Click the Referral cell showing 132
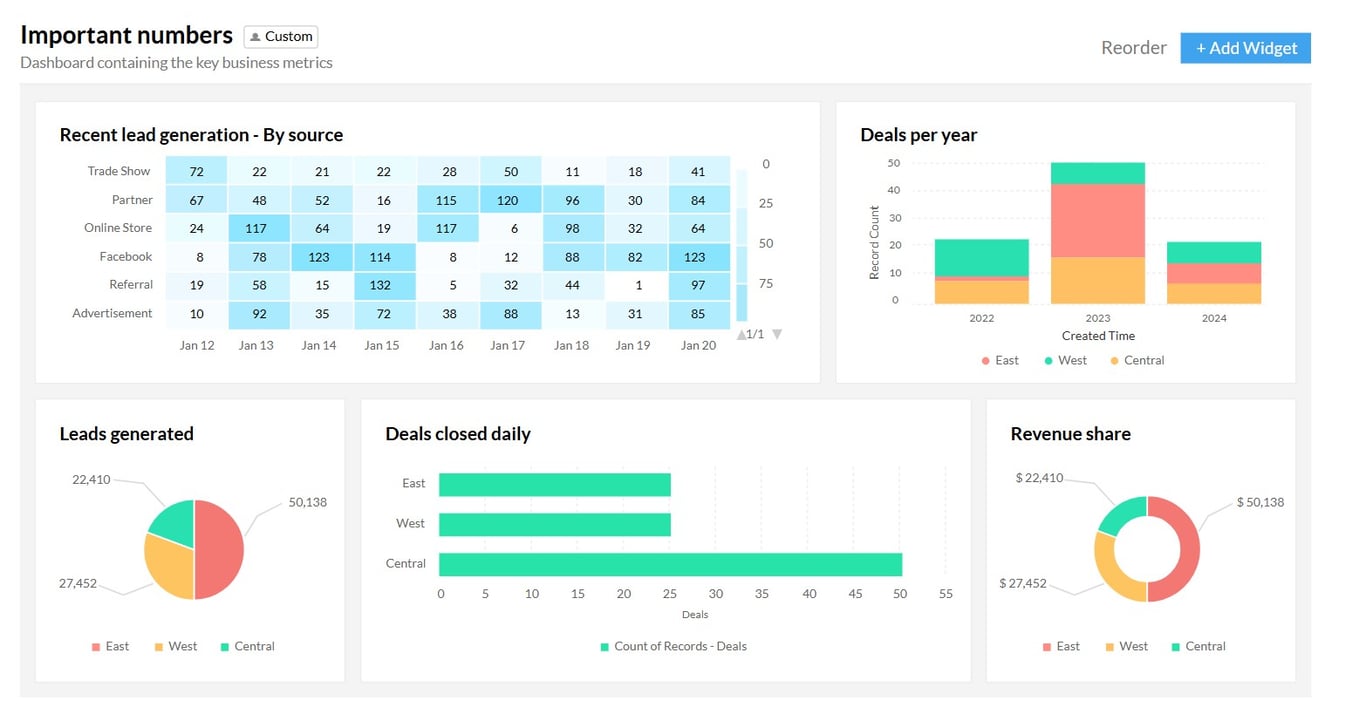The image size is (1366, 714). click(x=383, y=285)
